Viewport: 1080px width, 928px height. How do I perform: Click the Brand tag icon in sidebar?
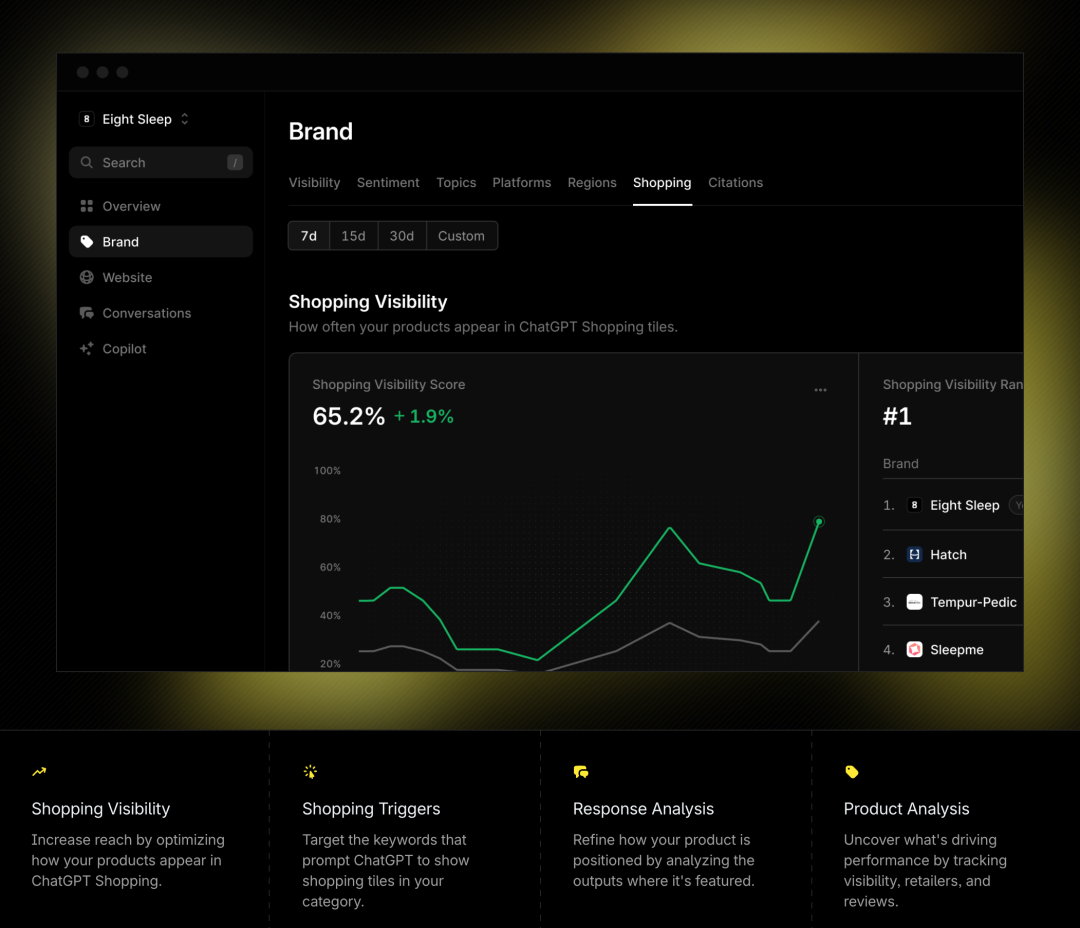[87, 242]
